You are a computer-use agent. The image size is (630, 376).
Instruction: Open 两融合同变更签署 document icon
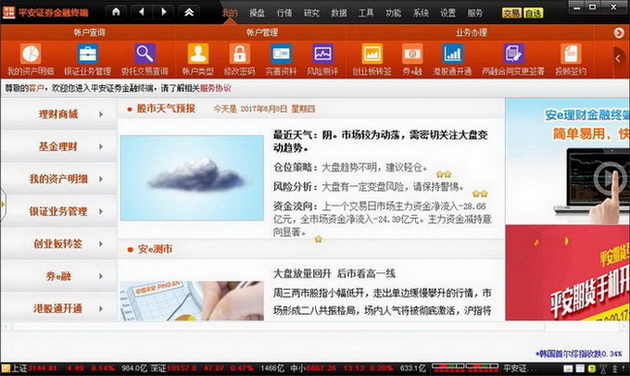[x=513, y=54]
